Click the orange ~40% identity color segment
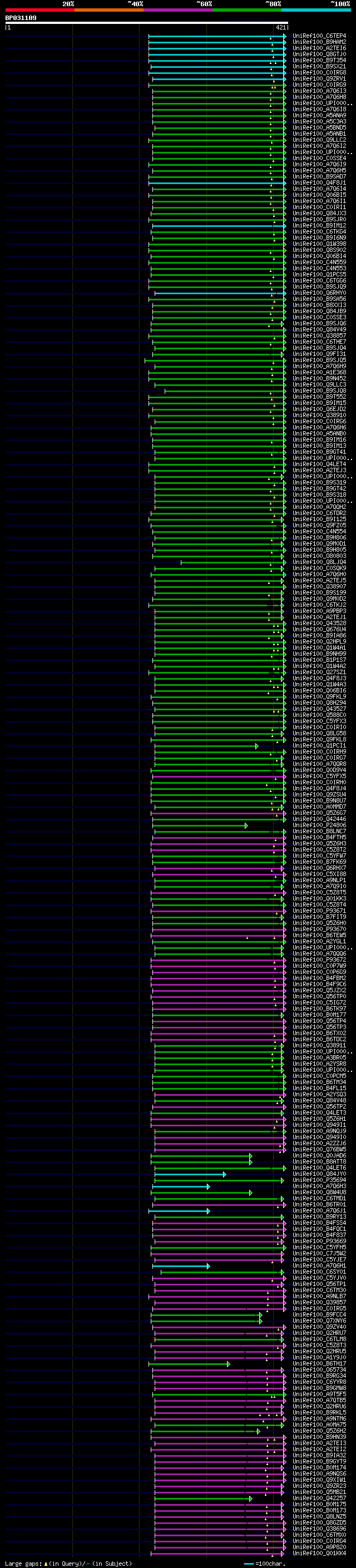The width and height of the screenshot is (356, 1568). 109,10
